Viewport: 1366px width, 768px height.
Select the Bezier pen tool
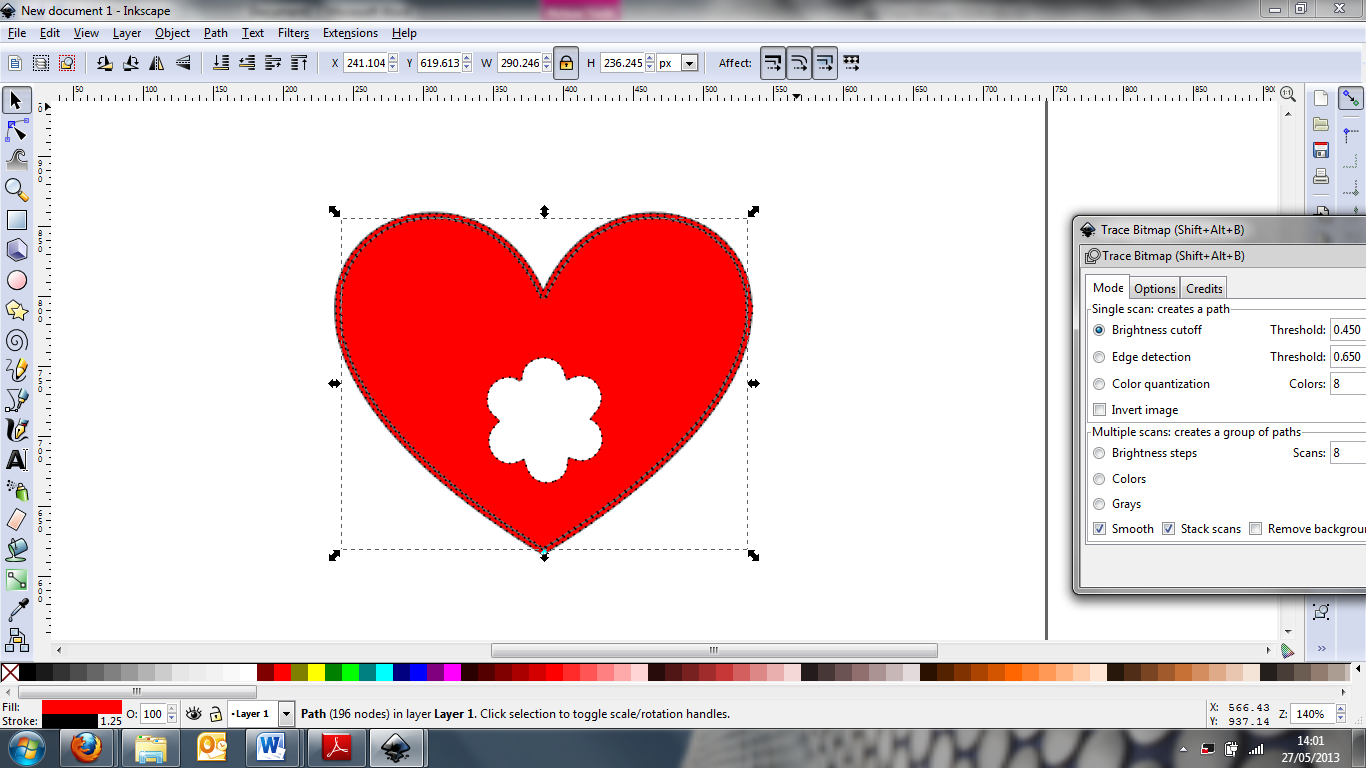[x=17, y=400]
